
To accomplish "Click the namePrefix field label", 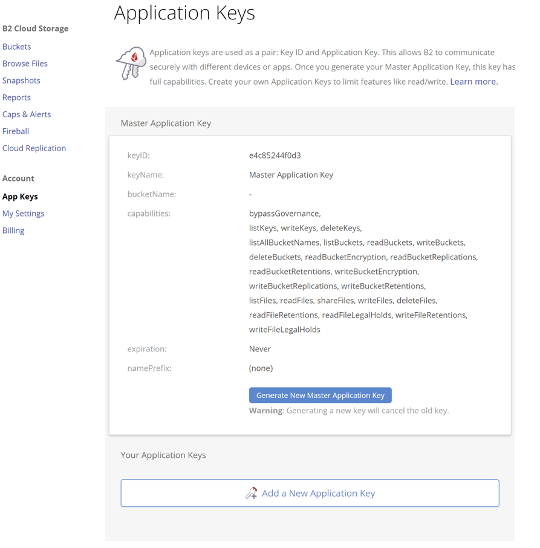I will 149,368.
